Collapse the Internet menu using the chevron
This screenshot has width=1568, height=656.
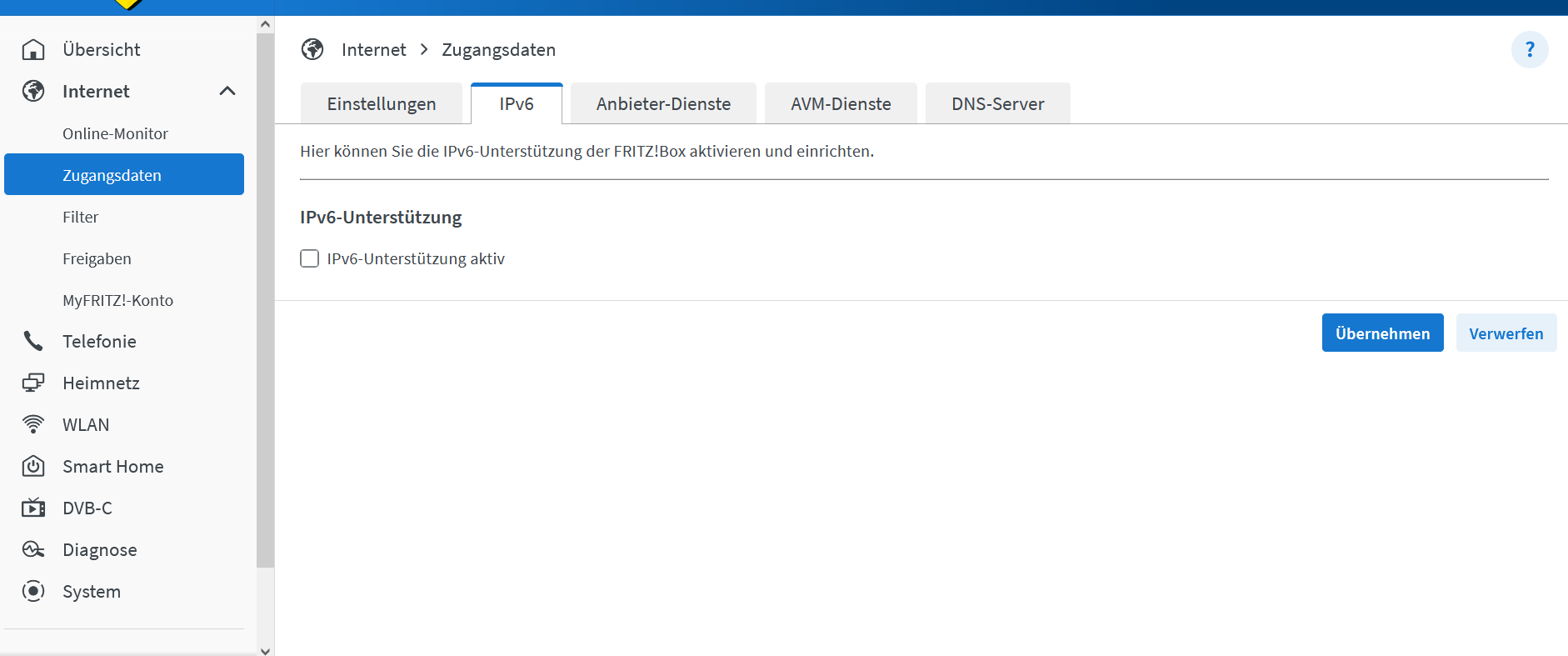click(227, 91)
